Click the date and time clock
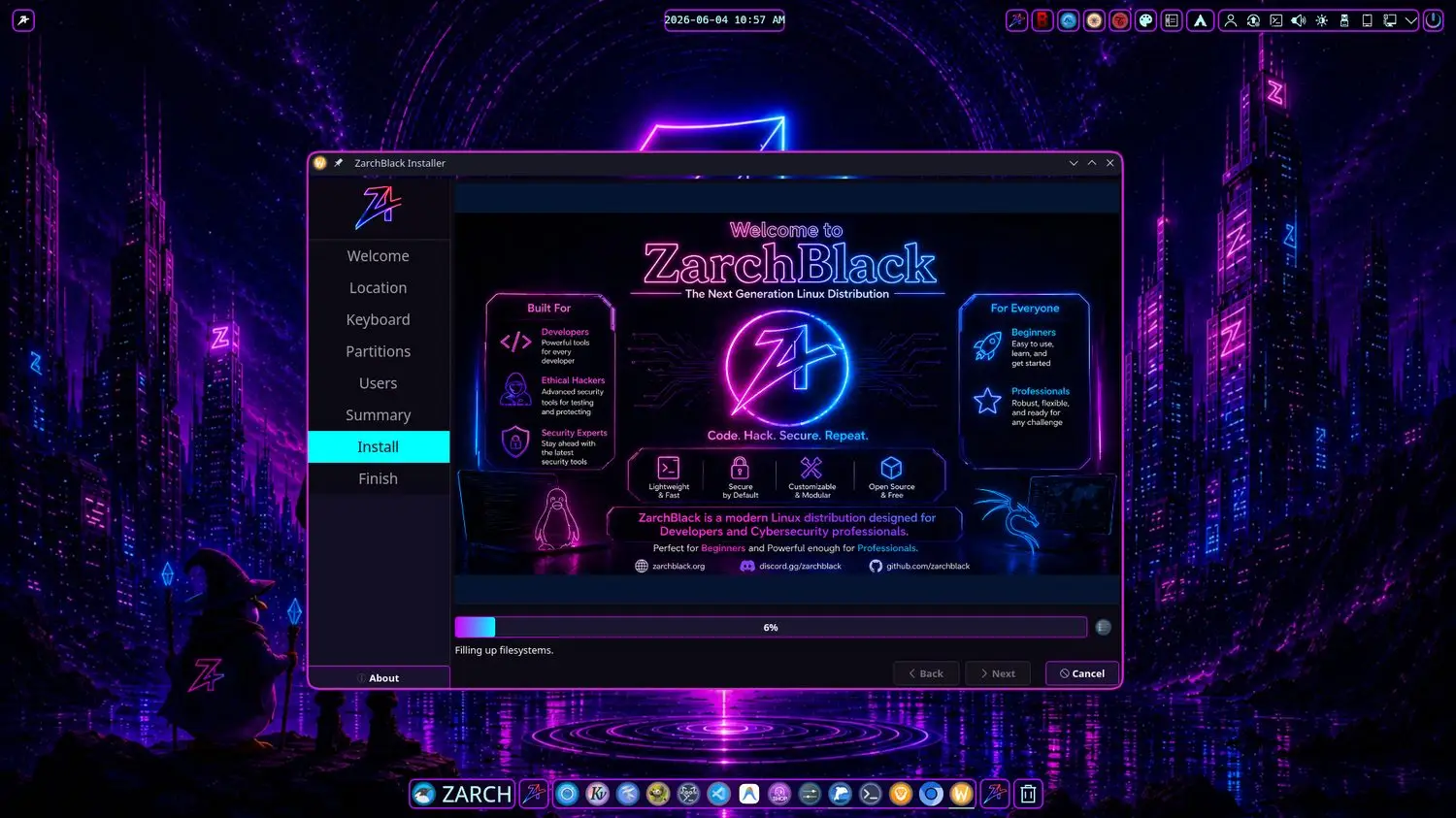This screenshot has height=818, width=1456. [724, 20]
